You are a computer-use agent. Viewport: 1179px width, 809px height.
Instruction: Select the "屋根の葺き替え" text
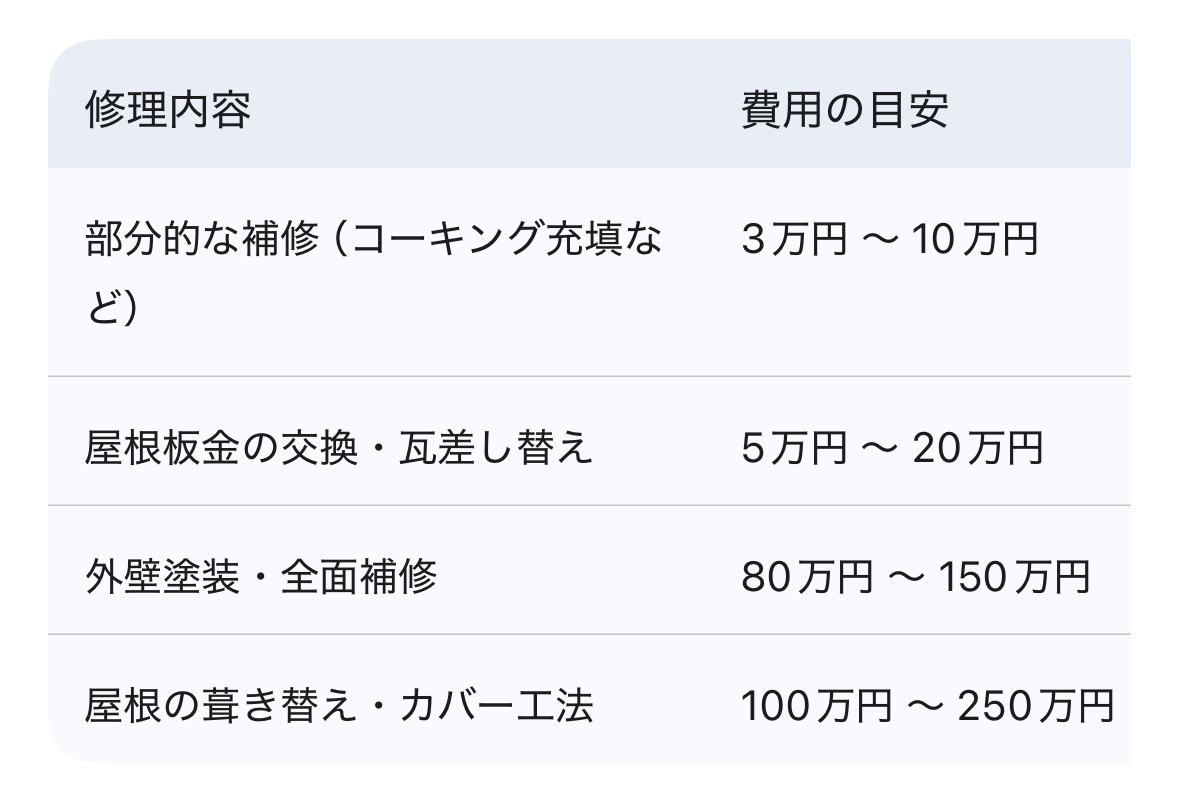click(x=221, y=706)
